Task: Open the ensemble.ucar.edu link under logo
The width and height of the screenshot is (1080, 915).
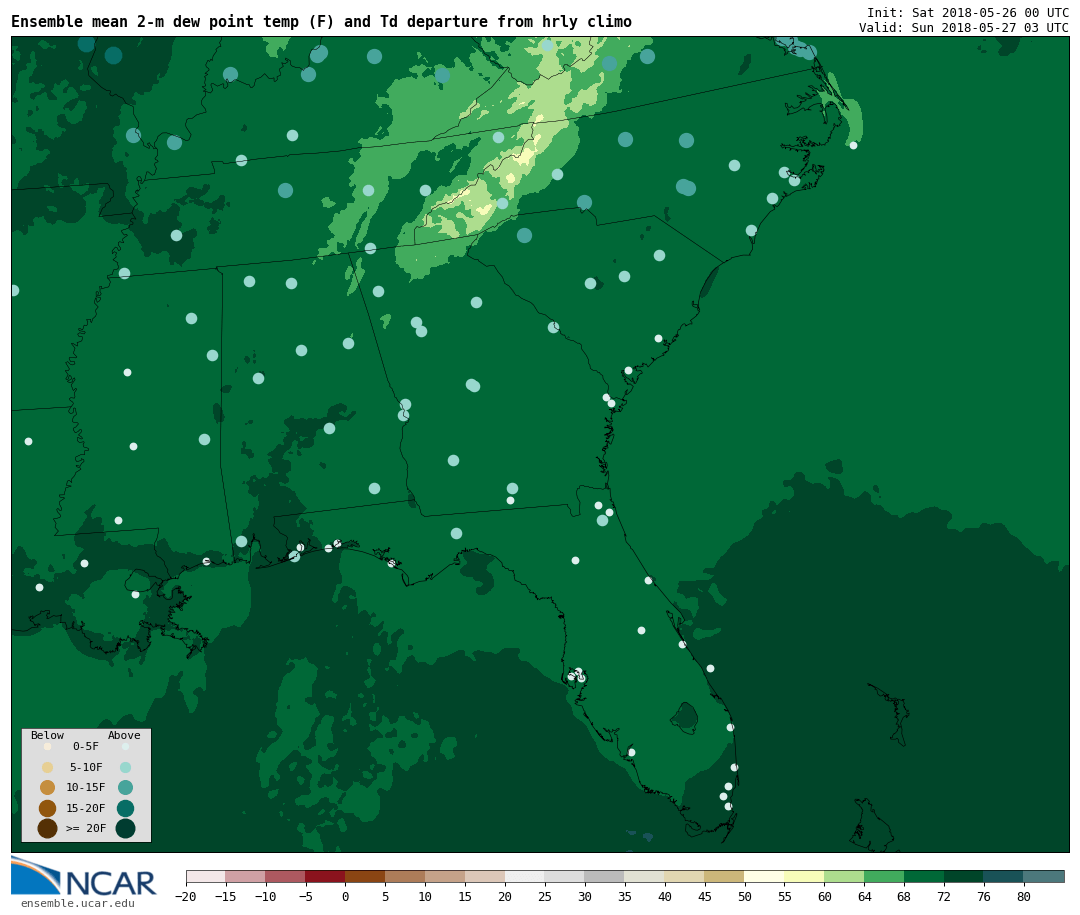Action: (x=77, y=903)
